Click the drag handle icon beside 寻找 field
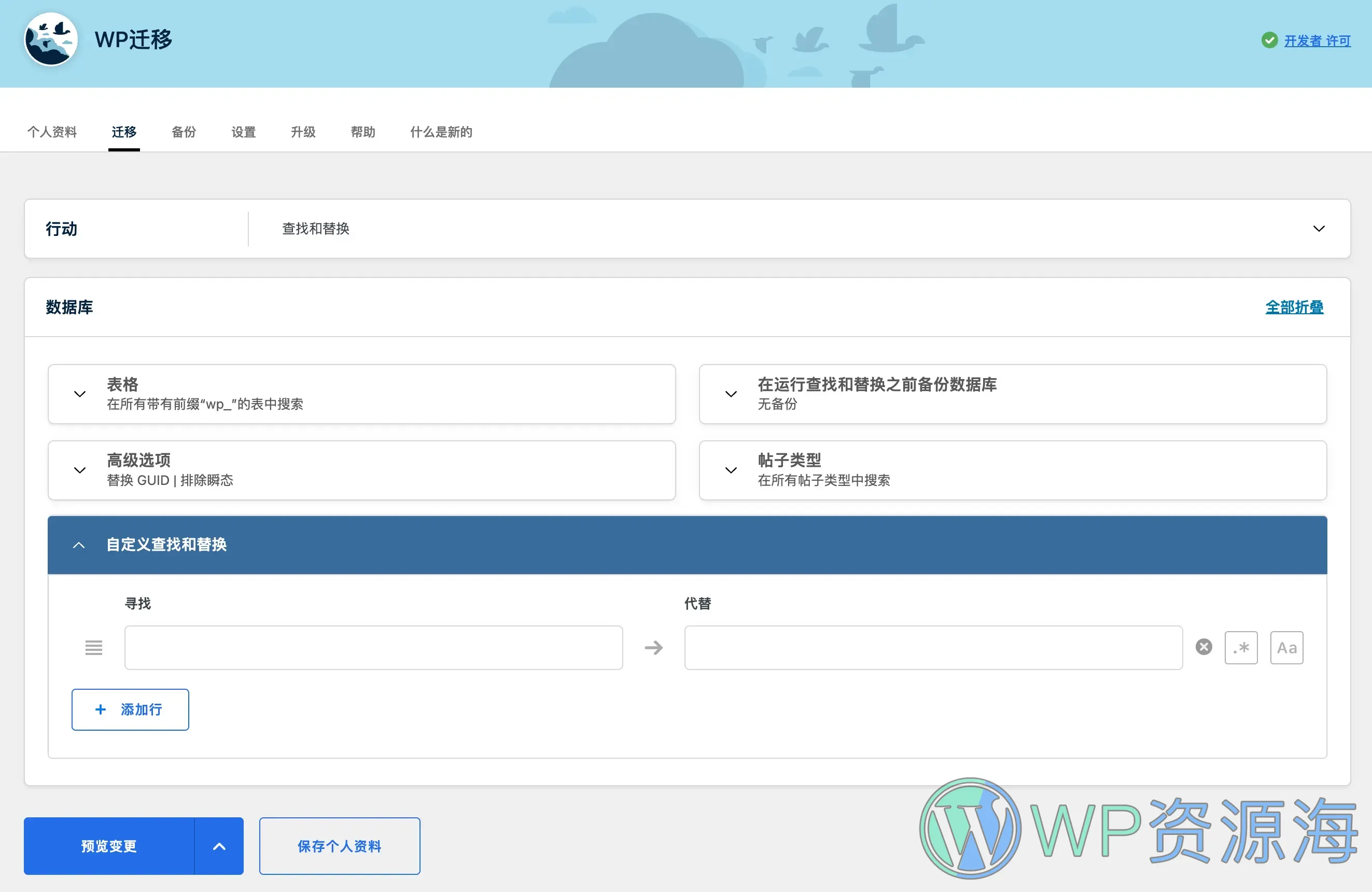The height and width of the screenshot is (892, 1372). click(93, 648)
